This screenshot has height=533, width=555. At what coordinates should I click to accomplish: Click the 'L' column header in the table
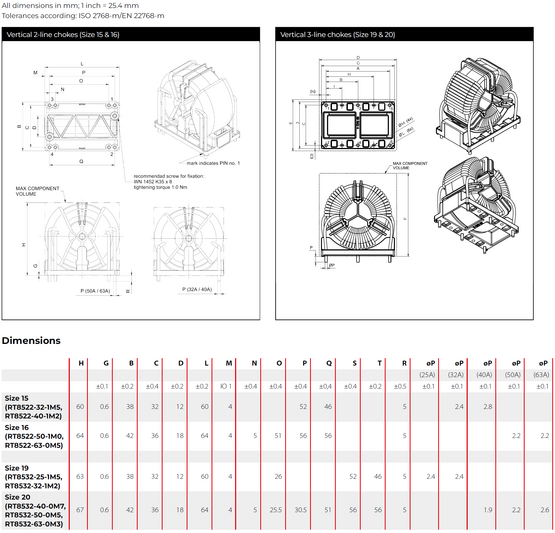[x=206, y=363]
